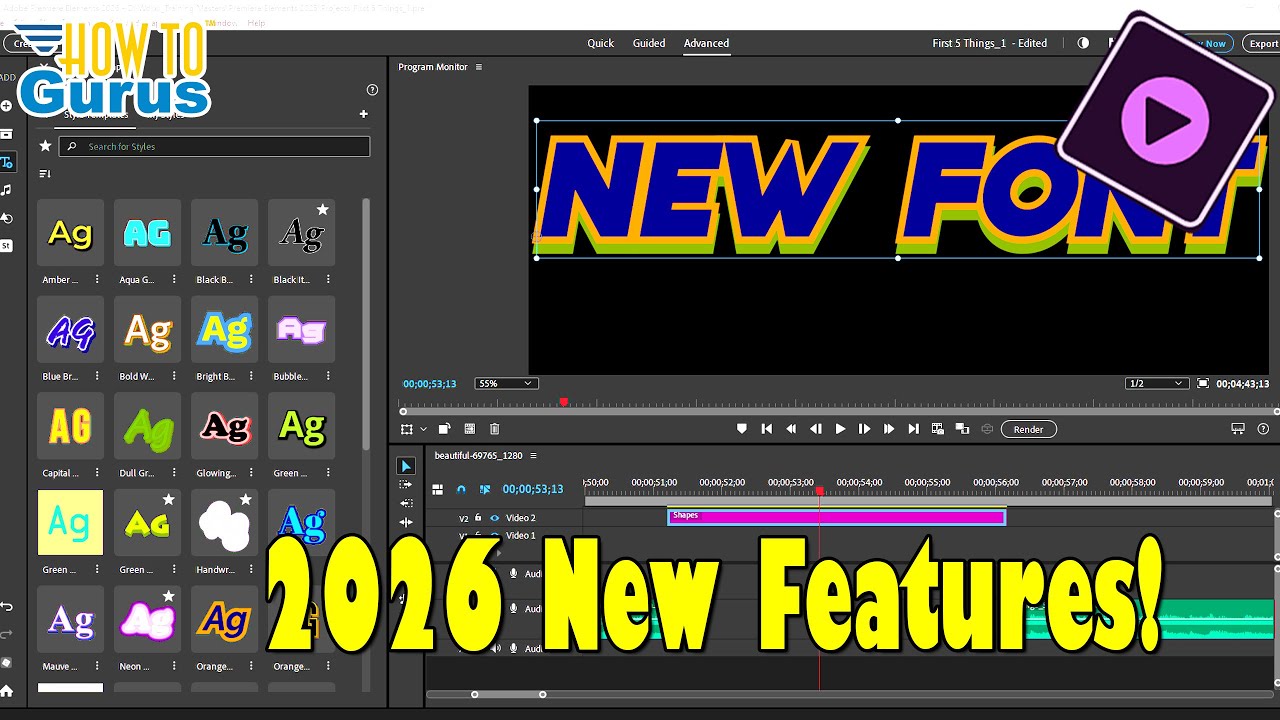The width and height of the screenshot is (1280, 720).
Task: Click the contrast icon near project title
Action: pyautogui.click(x=1083, y=43)
